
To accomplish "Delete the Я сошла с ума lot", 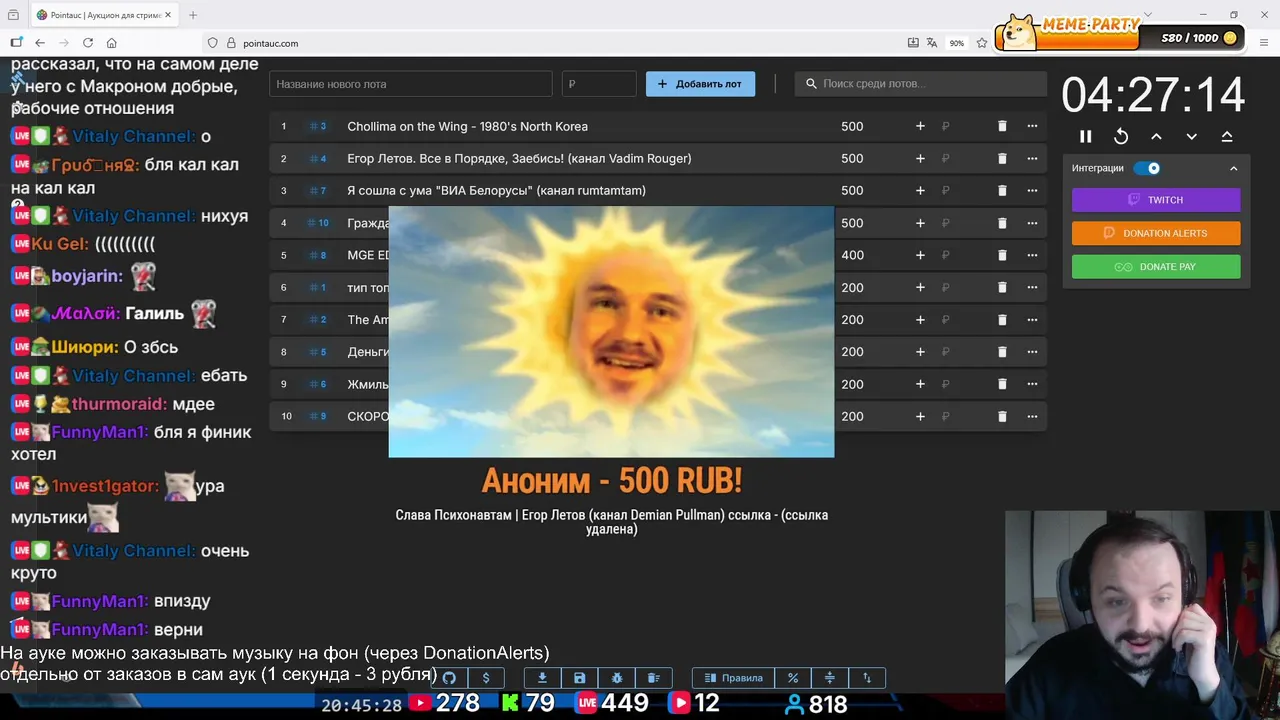I will coord(1002,190).
